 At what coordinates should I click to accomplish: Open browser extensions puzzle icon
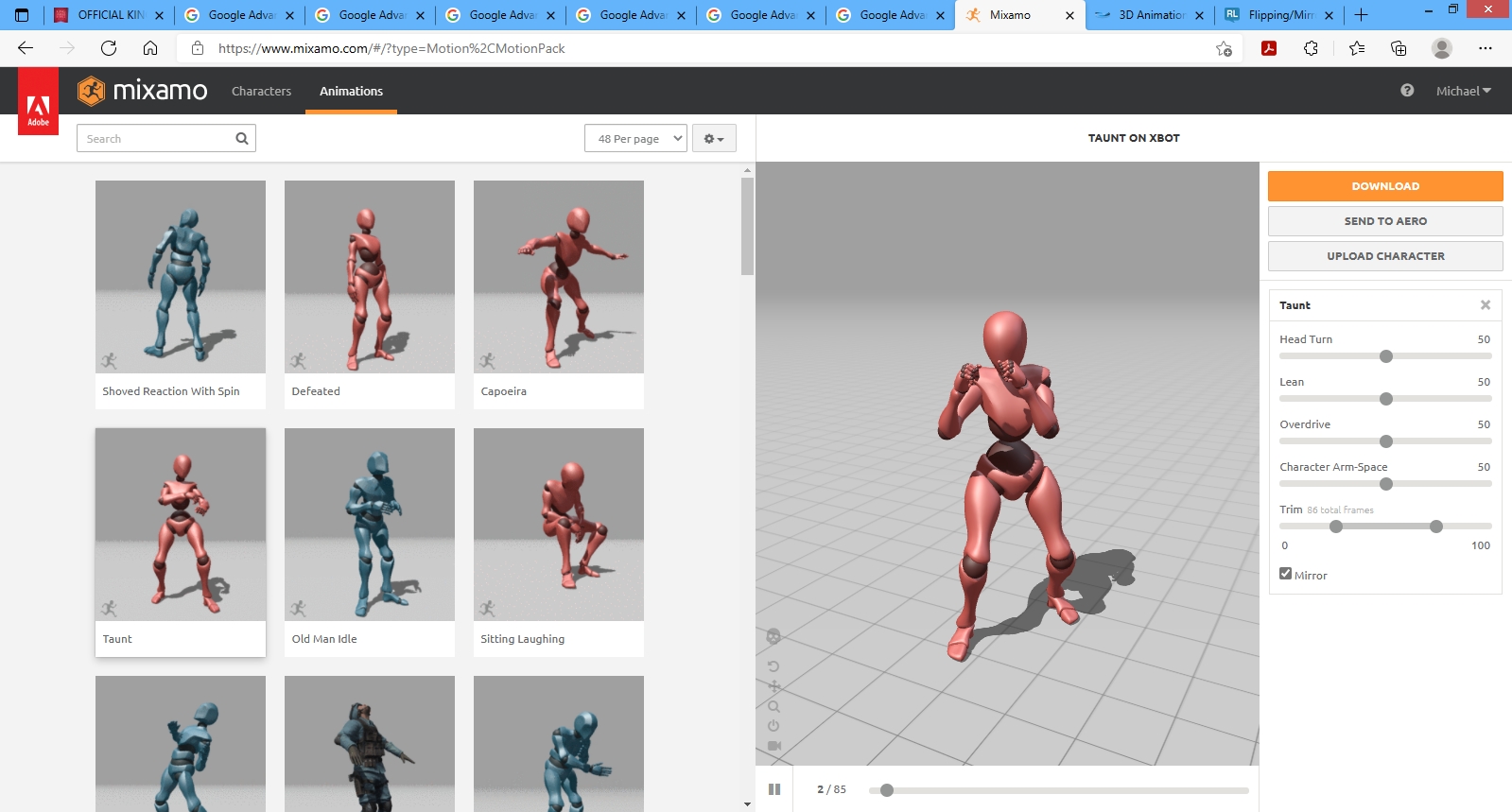pyautogui.click(x=1311, y=48)
